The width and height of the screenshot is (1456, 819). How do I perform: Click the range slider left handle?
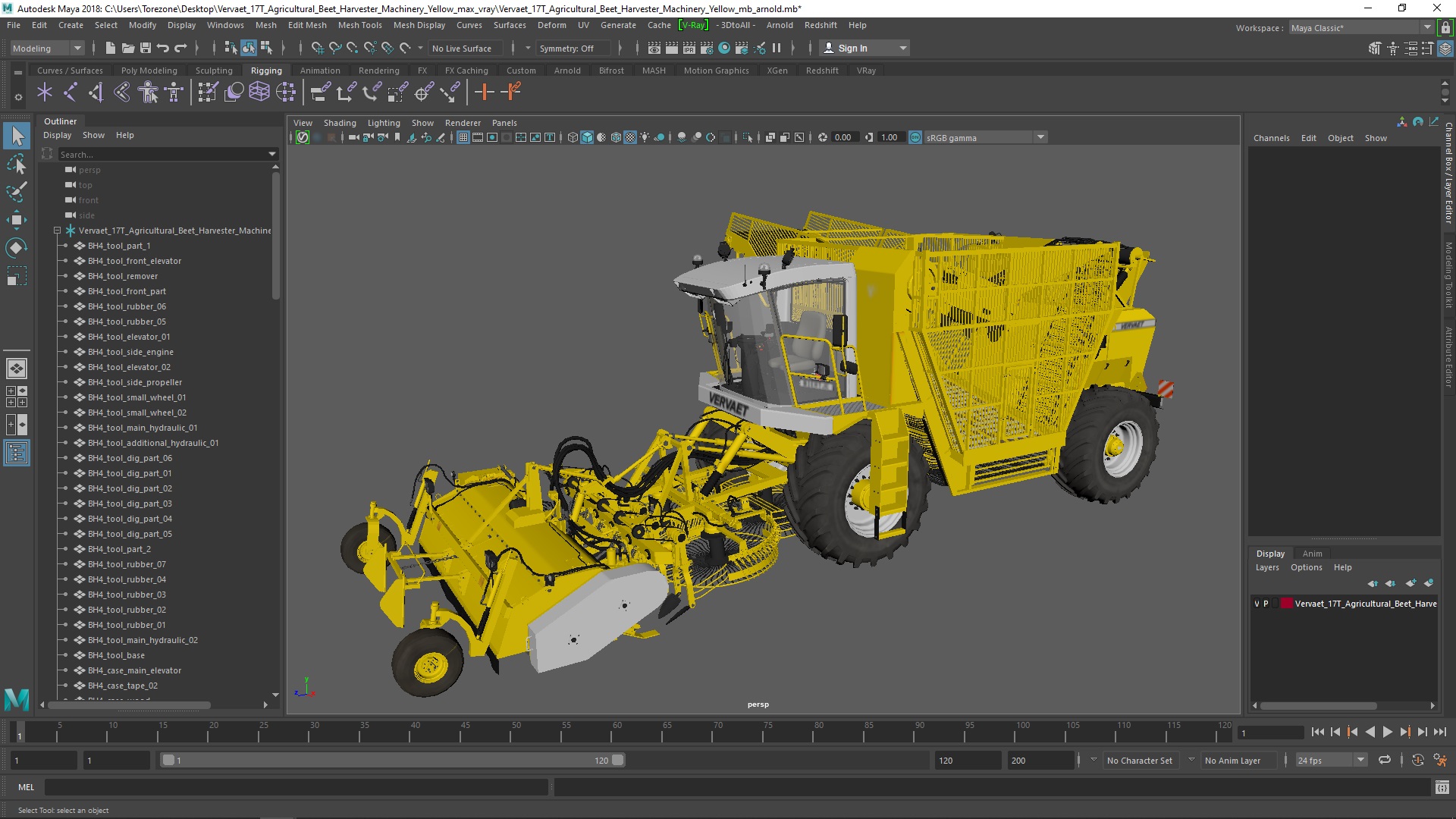coord(168,760)
